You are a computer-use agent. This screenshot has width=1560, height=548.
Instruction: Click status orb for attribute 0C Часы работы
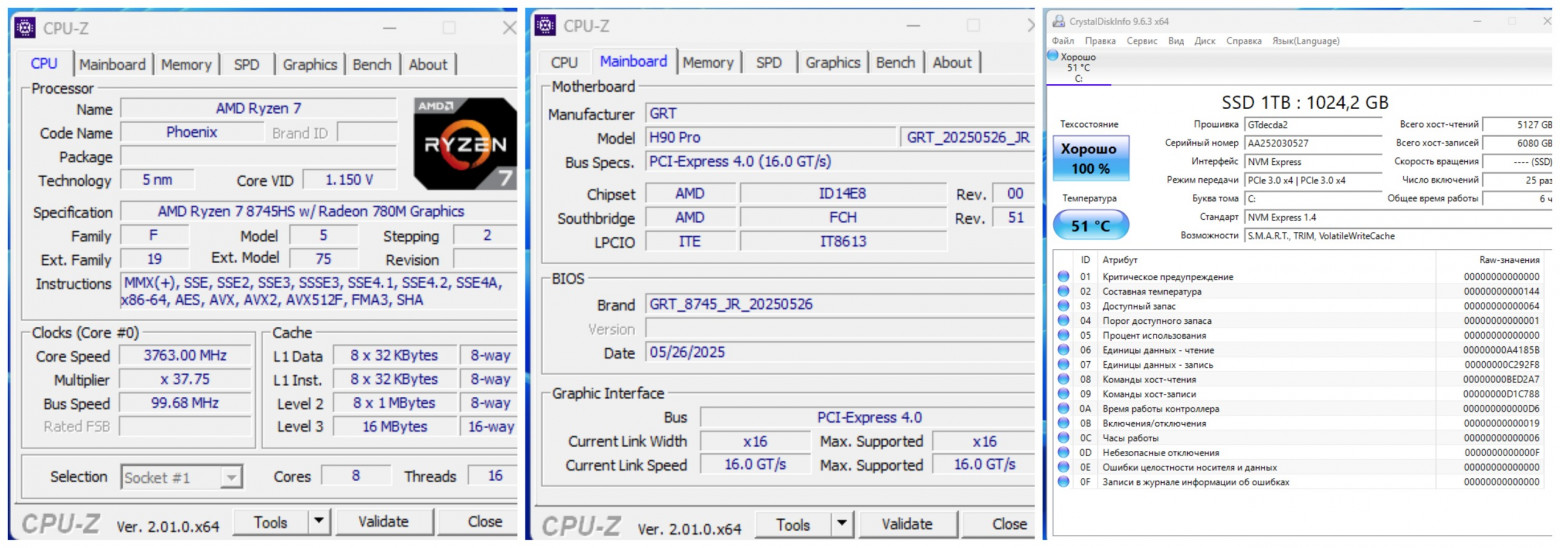click(x=1063, y=438)
